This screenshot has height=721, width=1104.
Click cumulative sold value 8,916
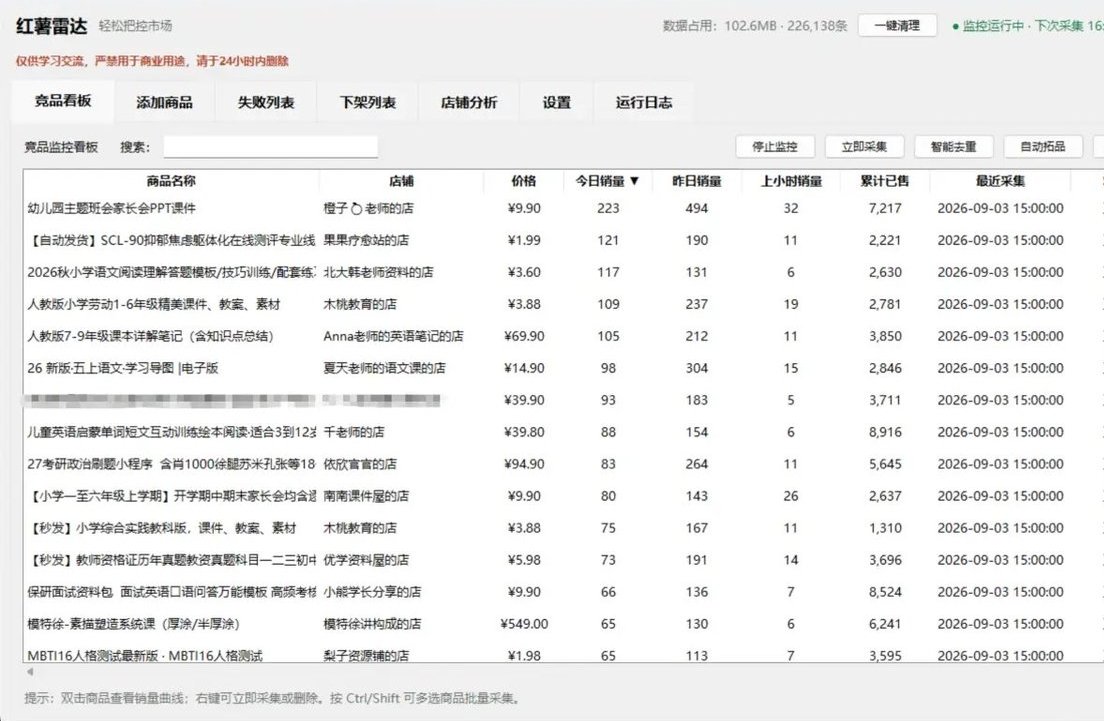point(885,432)
